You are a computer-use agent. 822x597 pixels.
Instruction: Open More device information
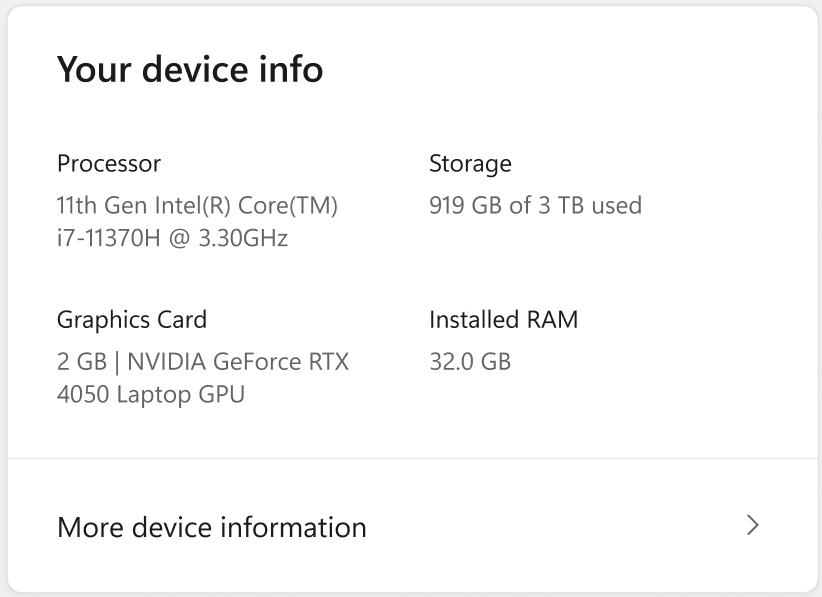[x=211, y=527]
